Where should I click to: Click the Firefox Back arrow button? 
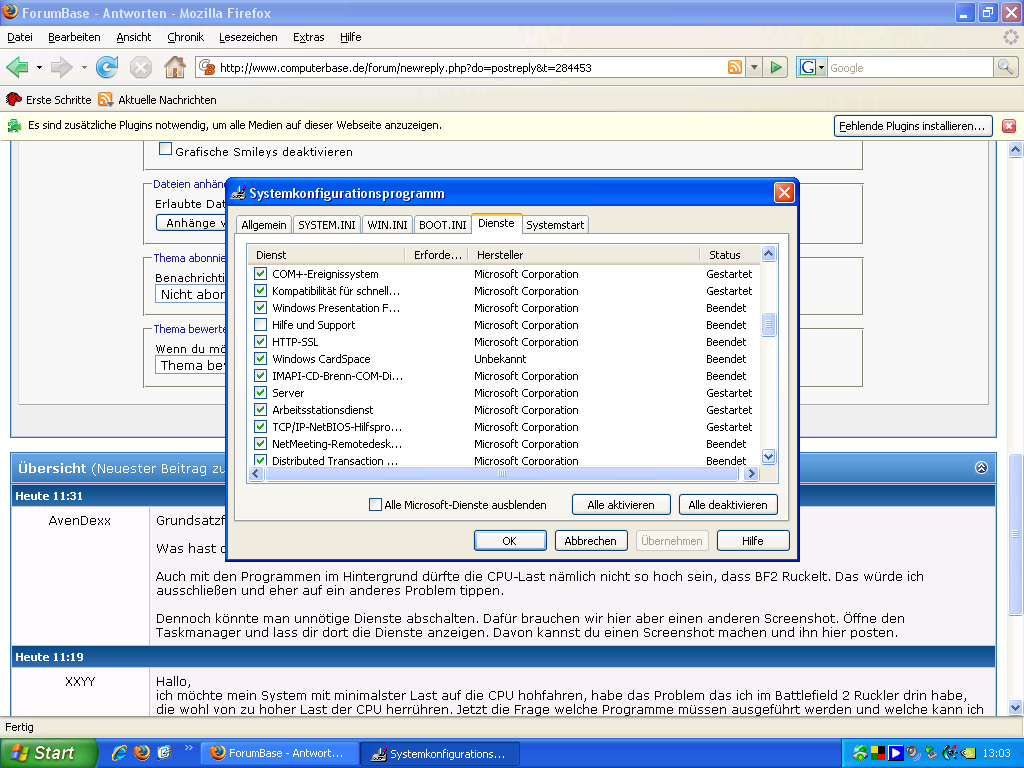(17, 67)
